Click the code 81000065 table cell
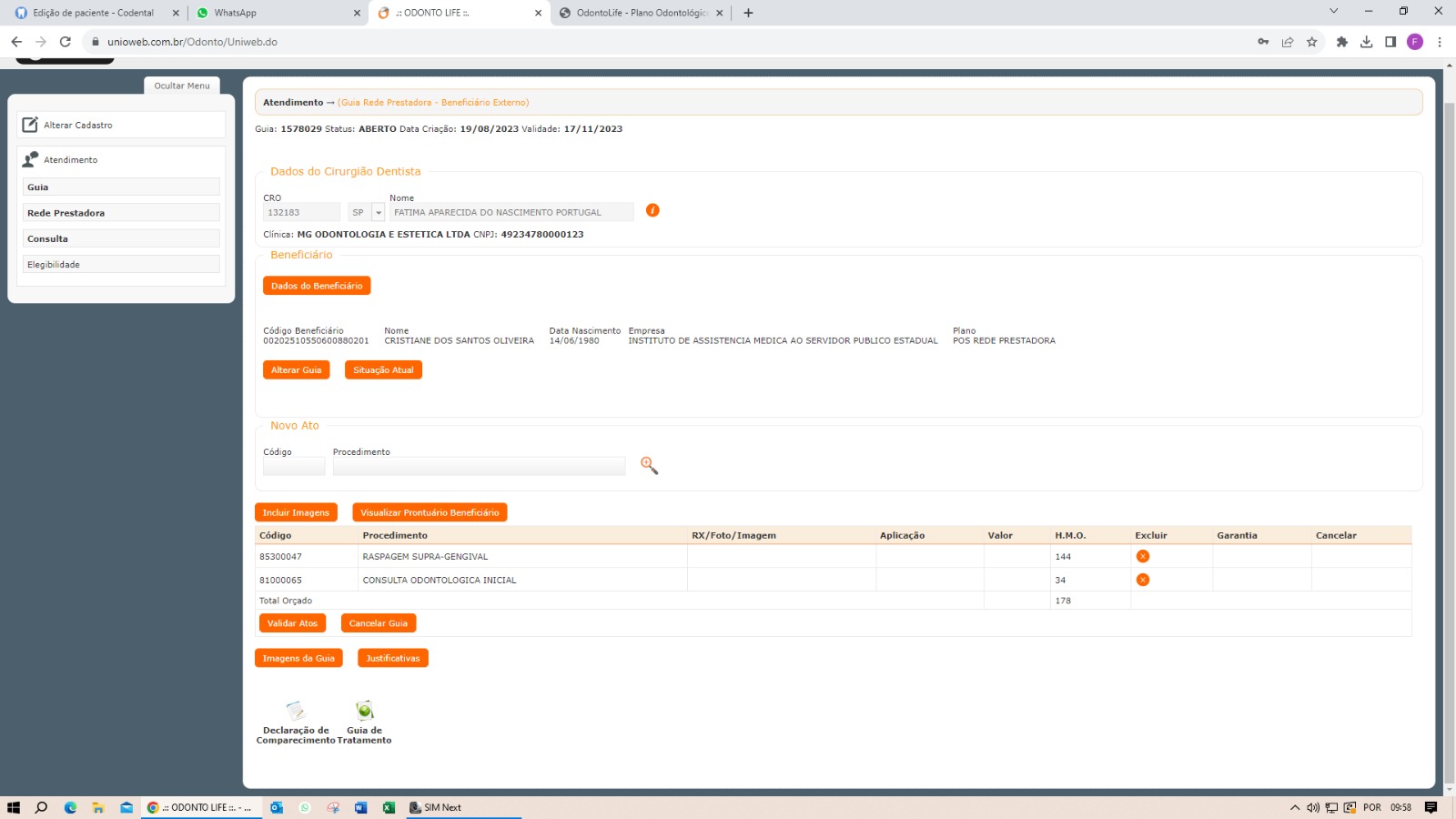 click(307, 580)
